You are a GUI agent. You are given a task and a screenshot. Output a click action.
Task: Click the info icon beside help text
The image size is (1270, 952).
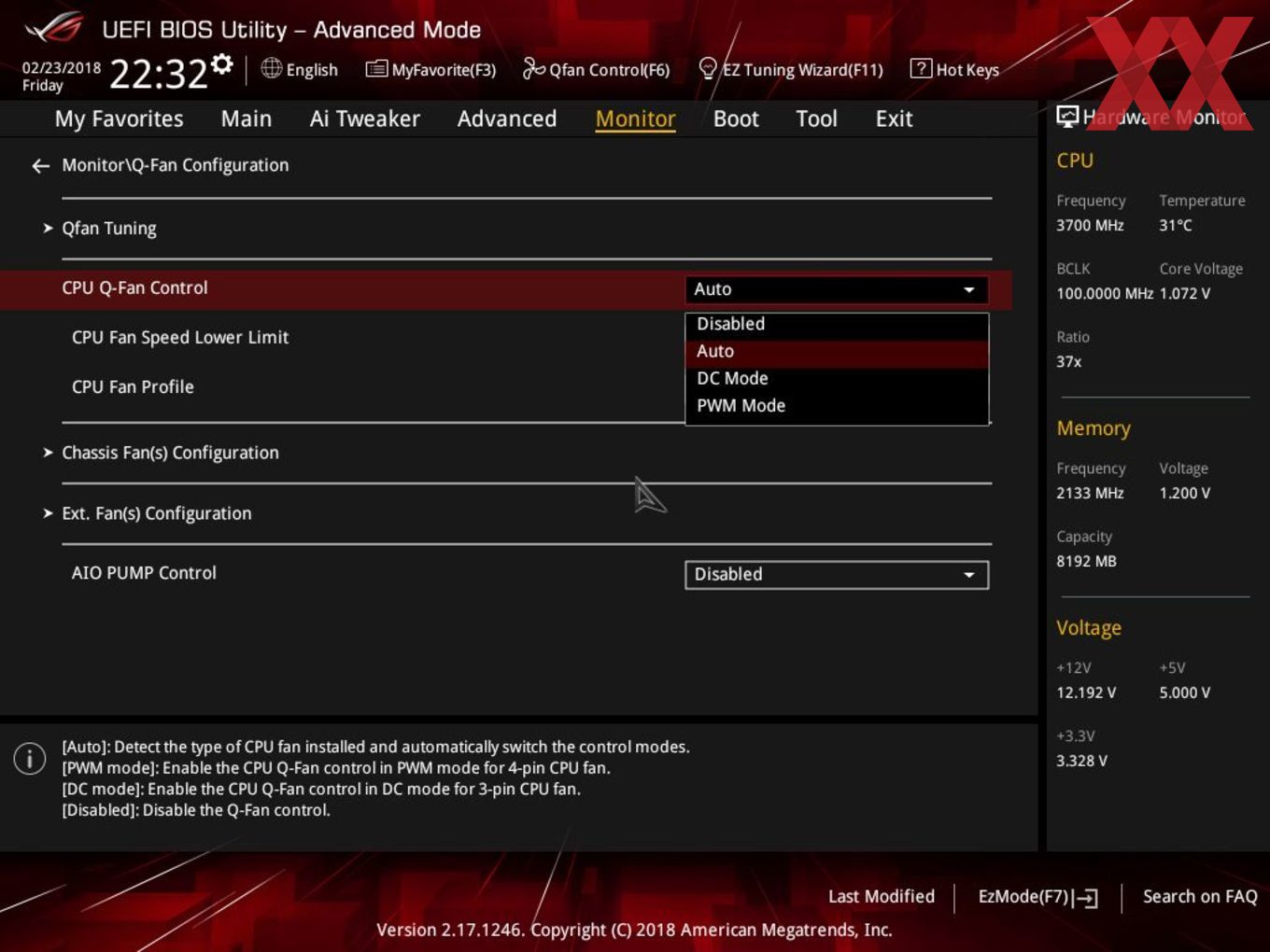[x=30, y=758]
